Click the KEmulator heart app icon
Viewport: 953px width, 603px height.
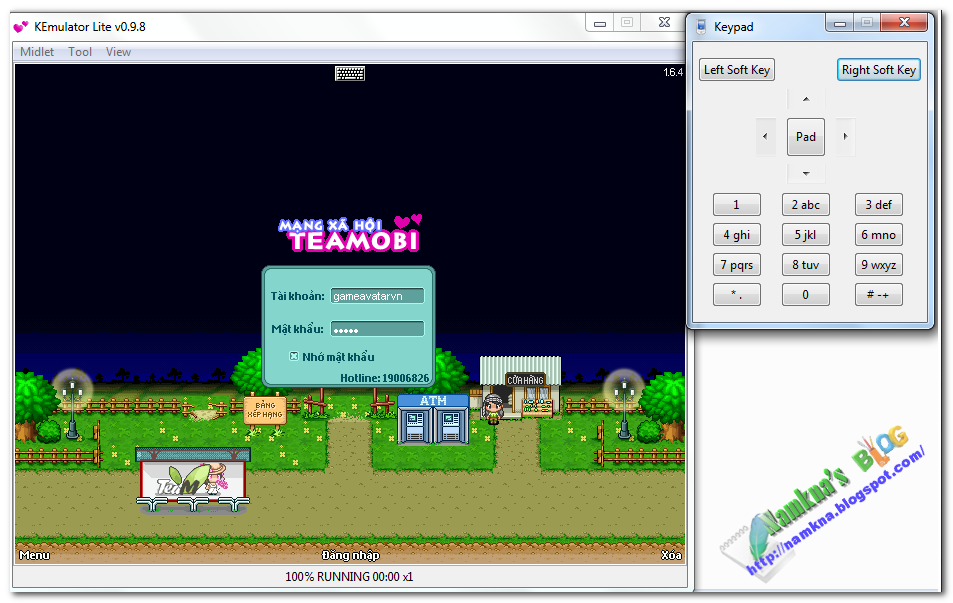[21, 27]
